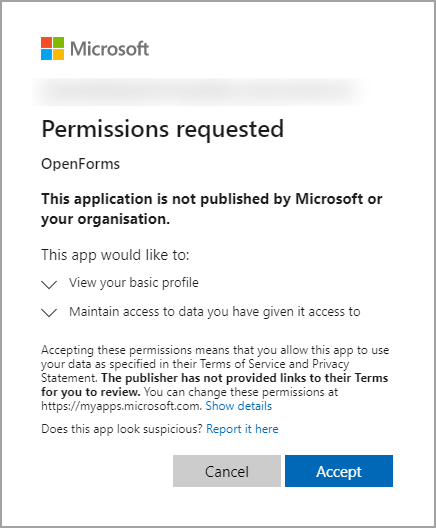The height and width of the screenshot is (528, 436).
Task: Click the Does this app look suspicious question
Action: point(122,429)
